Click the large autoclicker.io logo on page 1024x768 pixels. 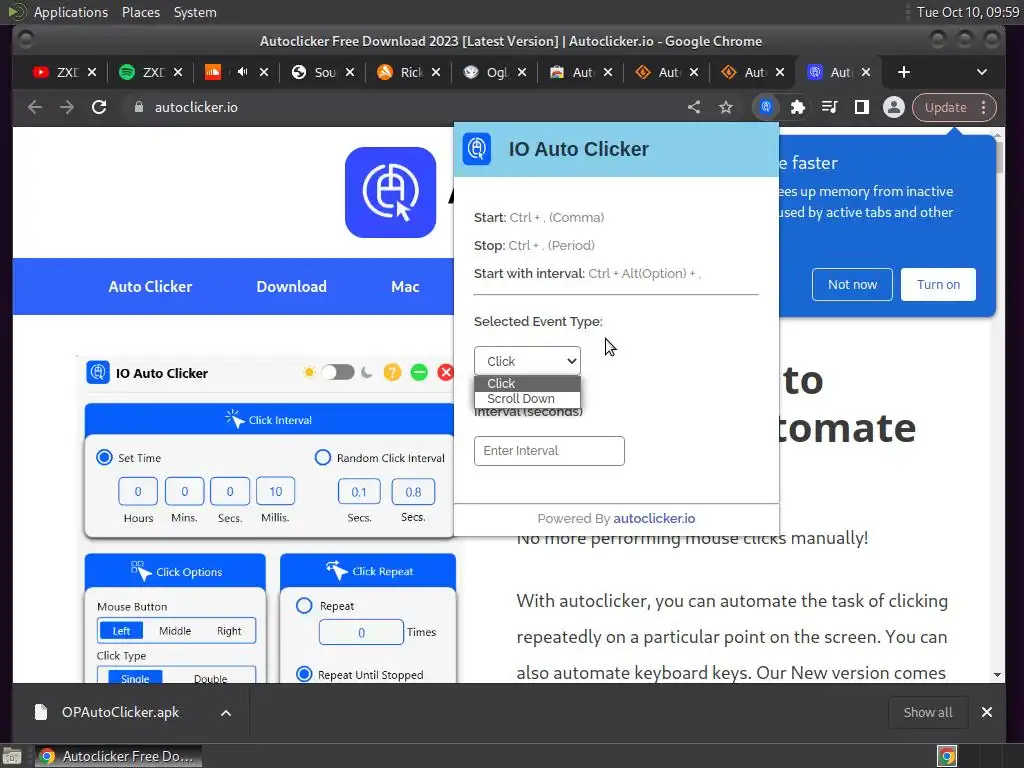click(391, 192)
